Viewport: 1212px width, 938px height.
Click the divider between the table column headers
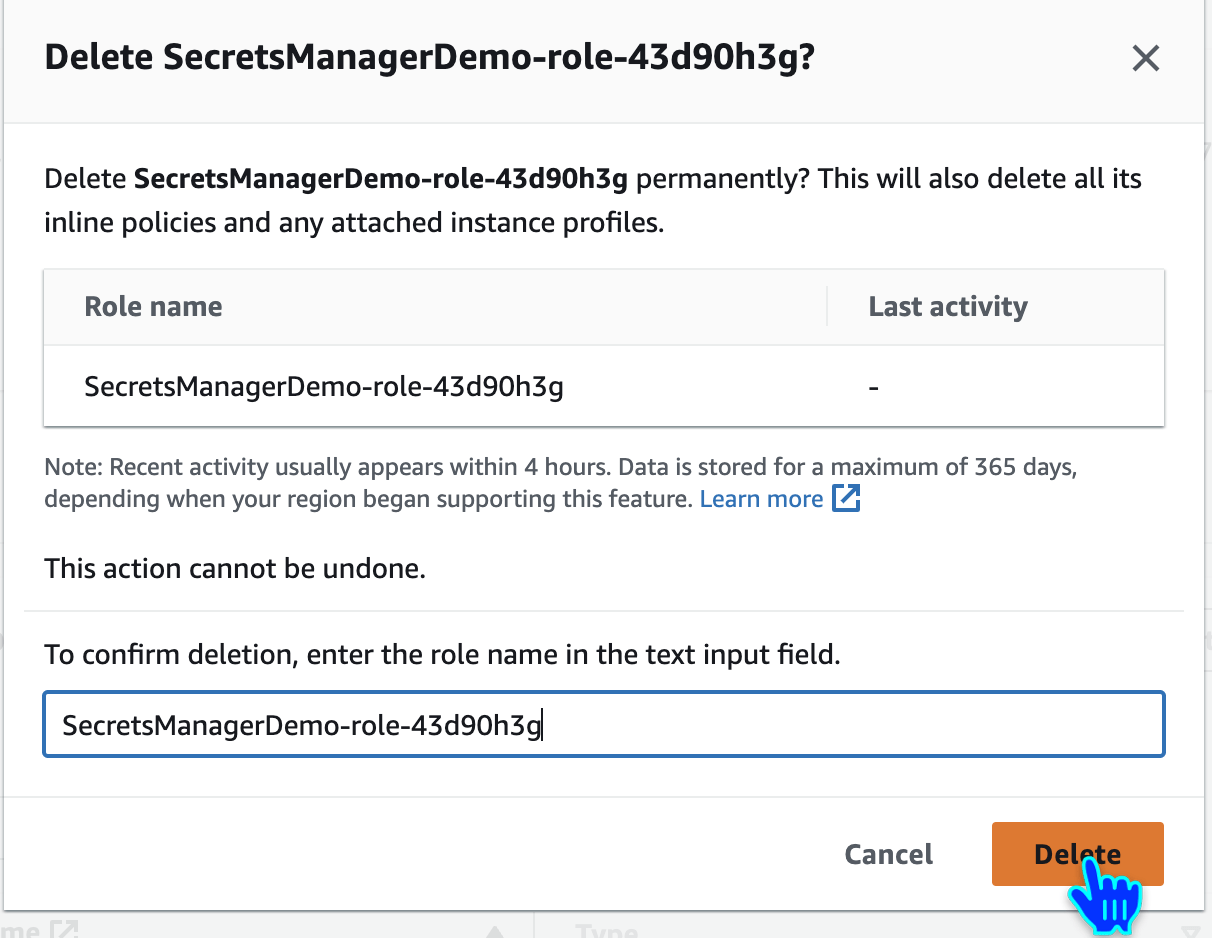(x=827, y=307)
